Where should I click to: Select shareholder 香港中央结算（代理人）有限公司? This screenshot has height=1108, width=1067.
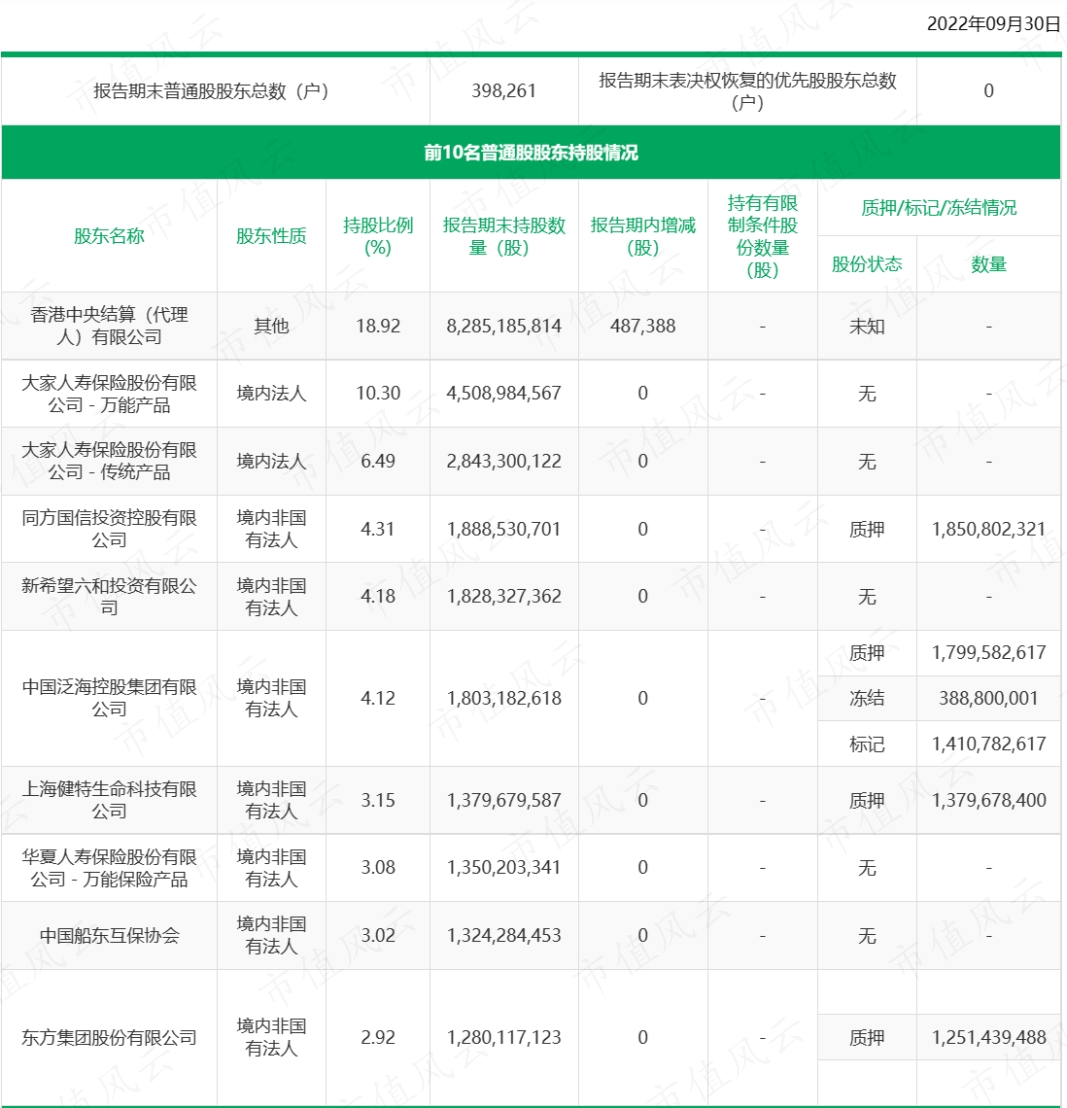click(x=109, y=326)
